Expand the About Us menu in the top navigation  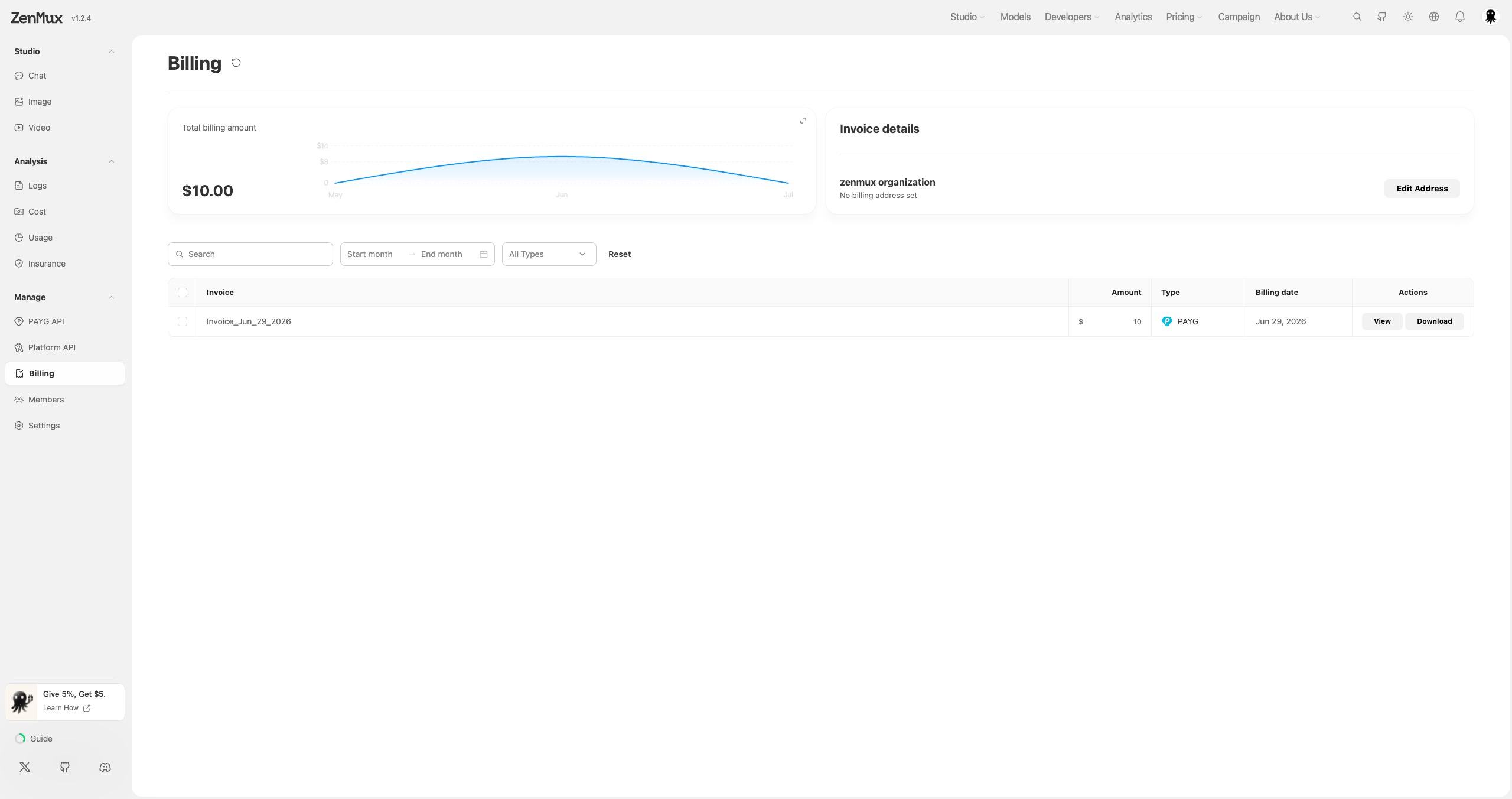click(1297, 17)
